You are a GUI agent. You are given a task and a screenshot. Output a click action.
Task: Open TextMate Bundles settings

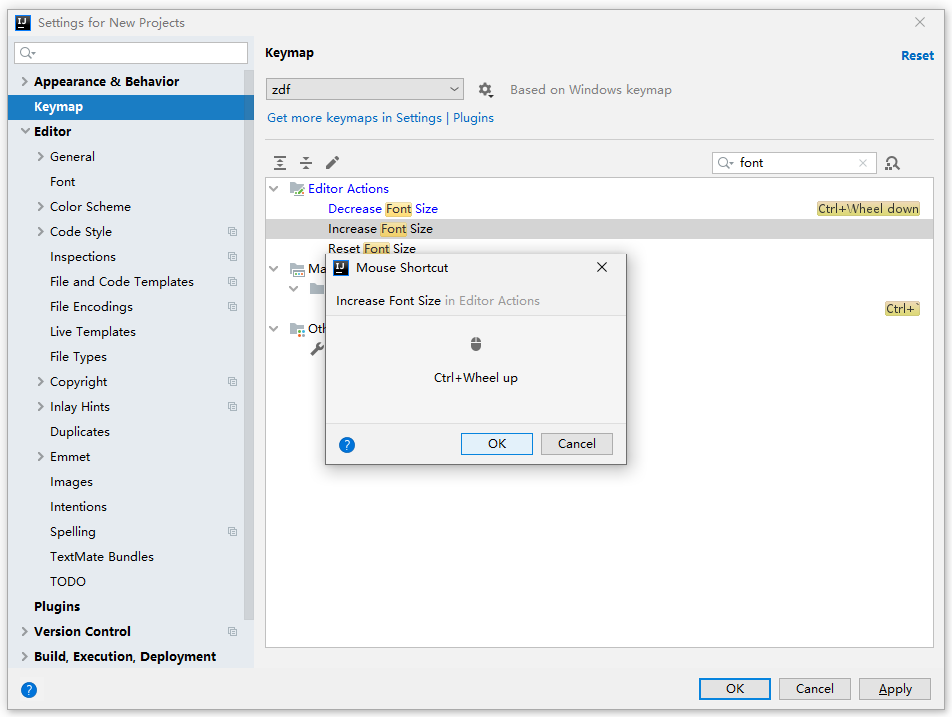102,556
